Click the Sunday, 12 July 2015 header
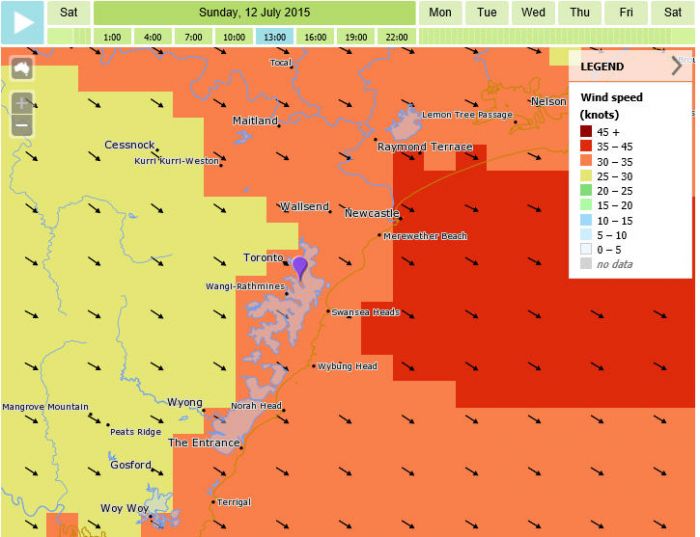Image resolution: width=700 pixels, height=537 pixels. pos(254,13)
